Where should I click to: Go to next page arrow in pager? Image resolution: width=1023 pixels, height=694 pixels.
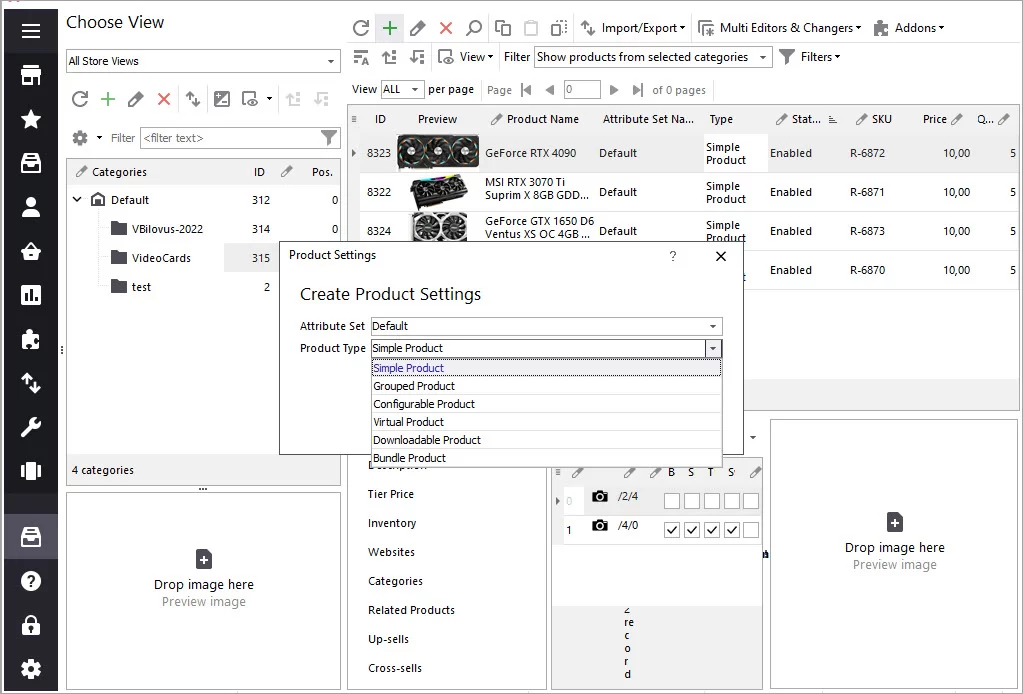pyautogui.click(x=613, y=90)
